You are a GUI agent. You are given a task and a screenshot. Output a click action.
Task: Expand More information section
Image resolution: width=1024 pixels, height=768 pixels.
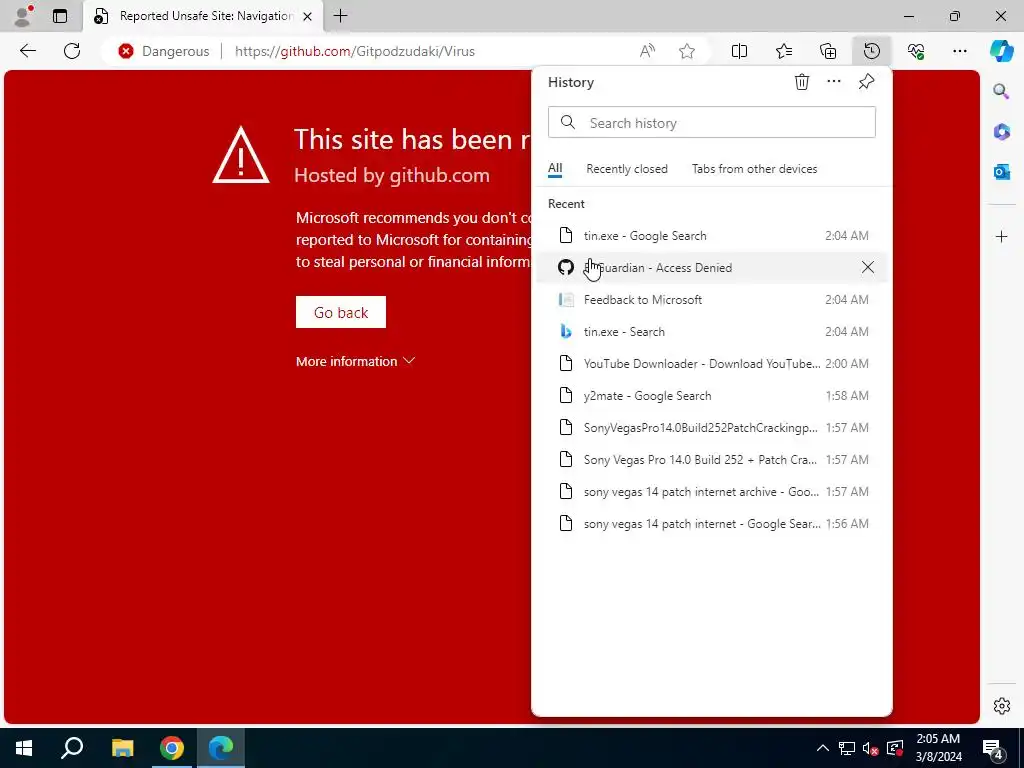[x=355, y=361]
